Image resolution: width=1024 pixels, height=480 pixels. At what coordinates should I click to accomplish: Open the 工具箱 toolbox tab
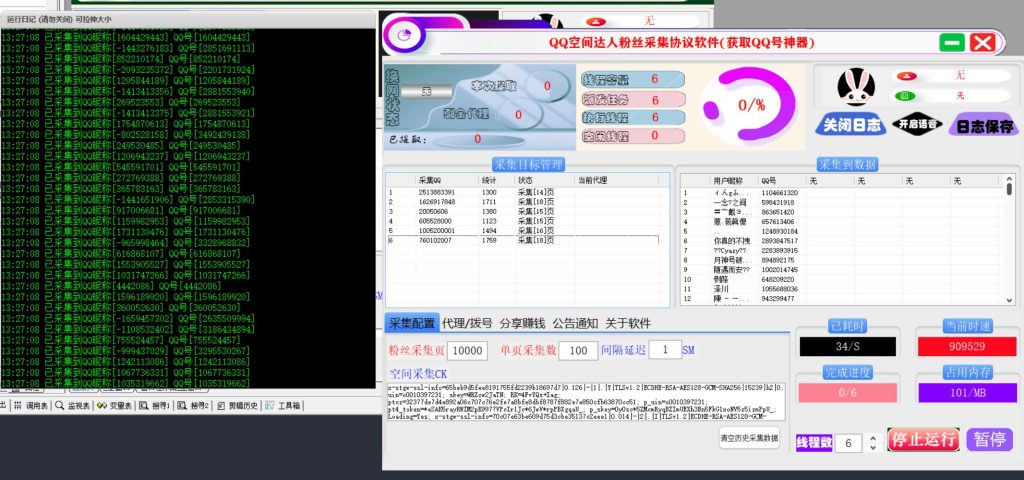283,405
